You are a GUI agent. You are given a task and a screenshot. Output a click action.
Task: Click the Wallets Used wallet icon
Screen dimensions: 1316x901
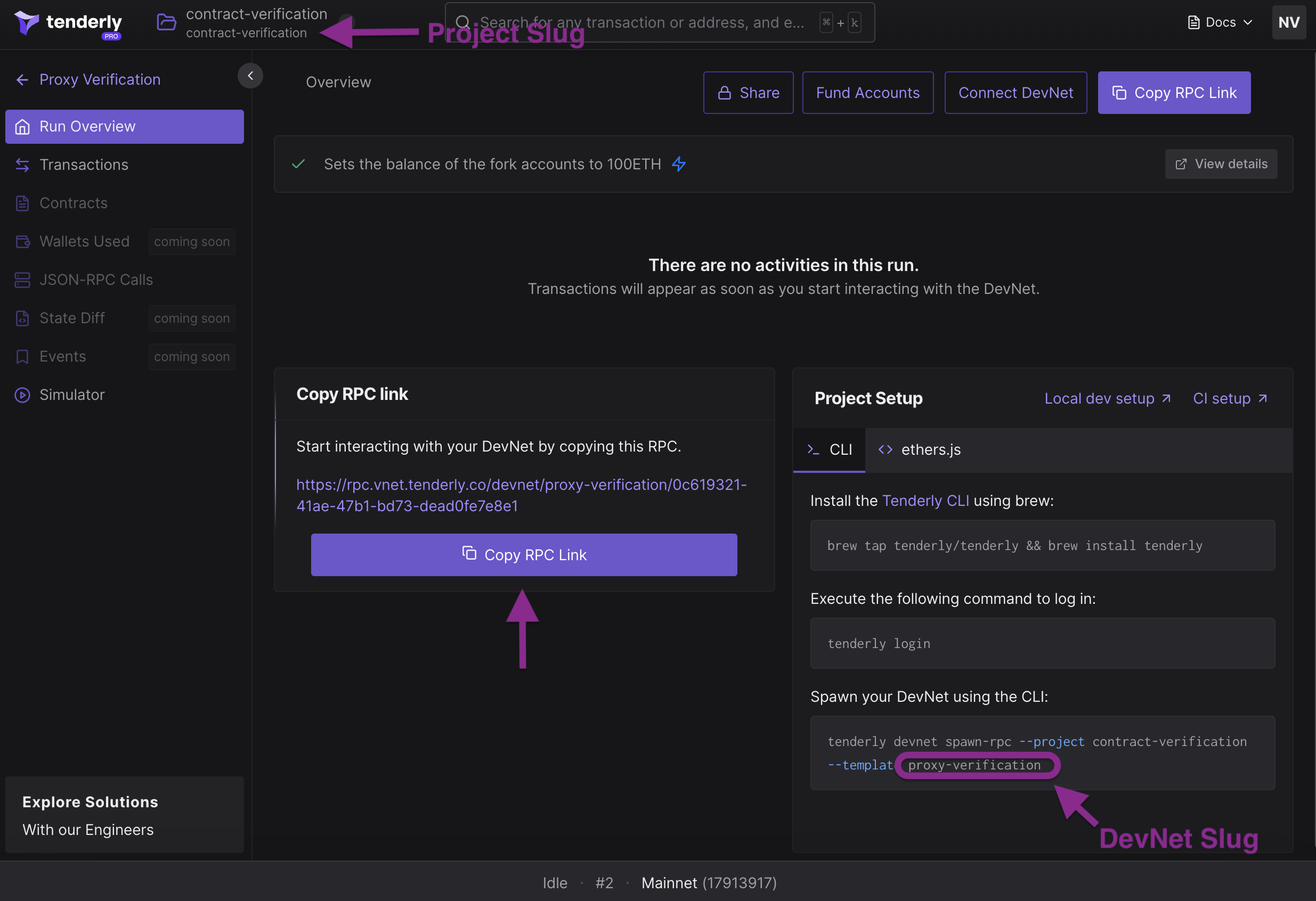pos(22,242)
